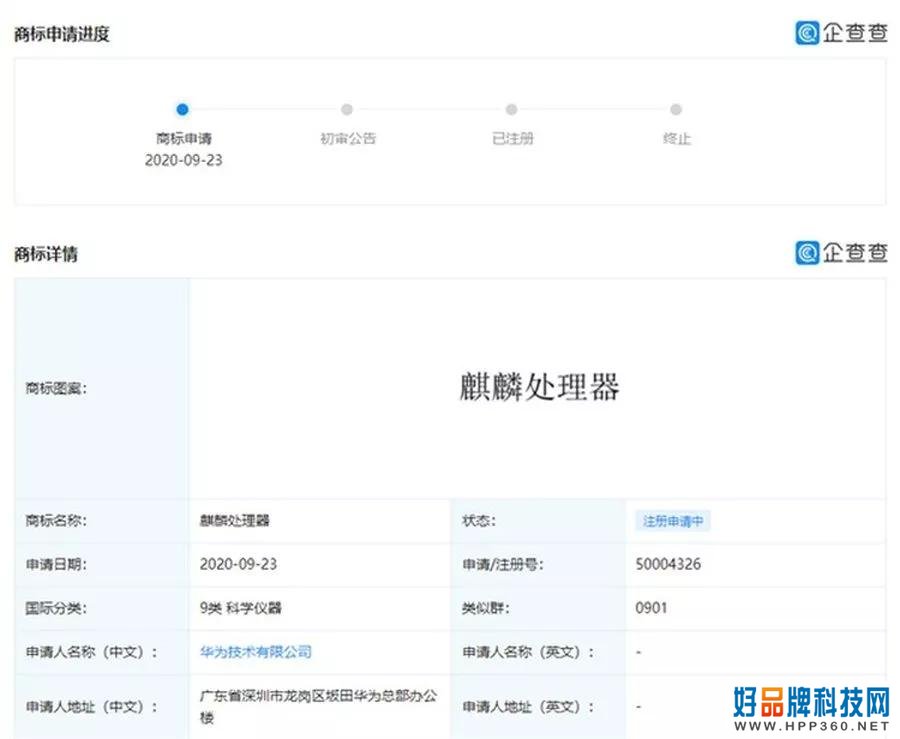The height and width of the screenshot is (739, 900).
Task: Click the grey 终止 progress step dot
Action: 676,109
